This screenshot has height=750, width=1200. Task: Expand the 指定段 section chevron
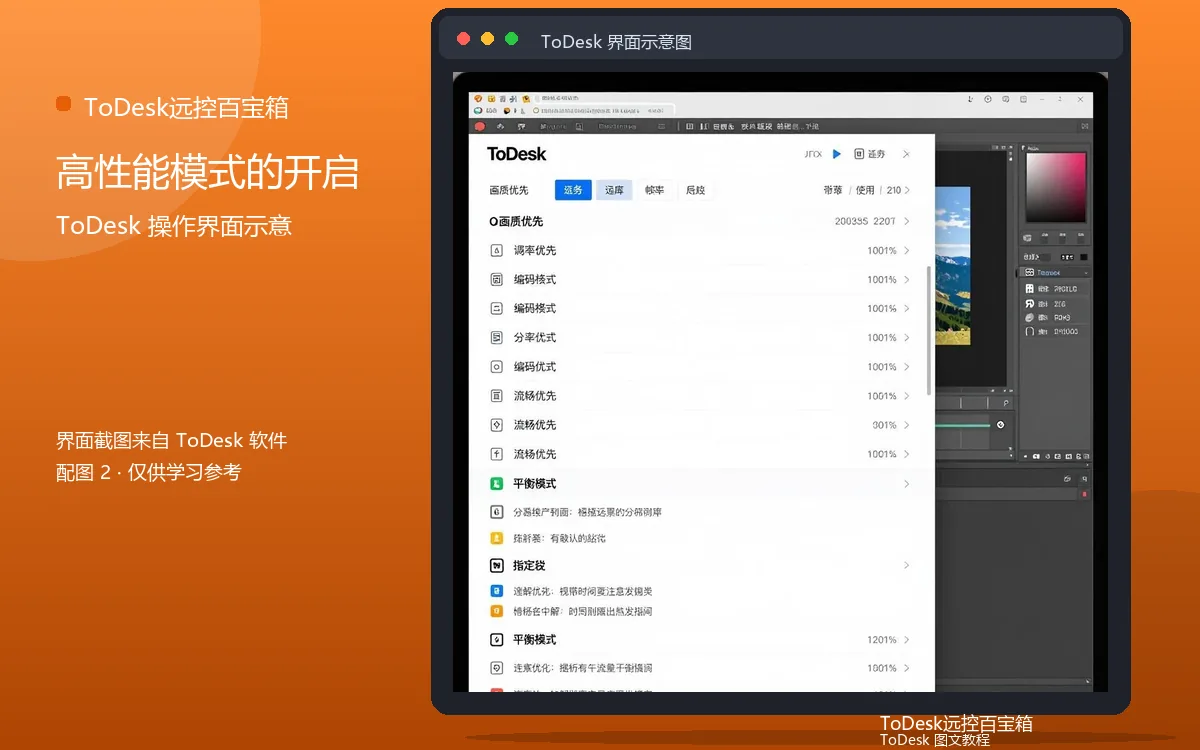[x=907, y=565]
